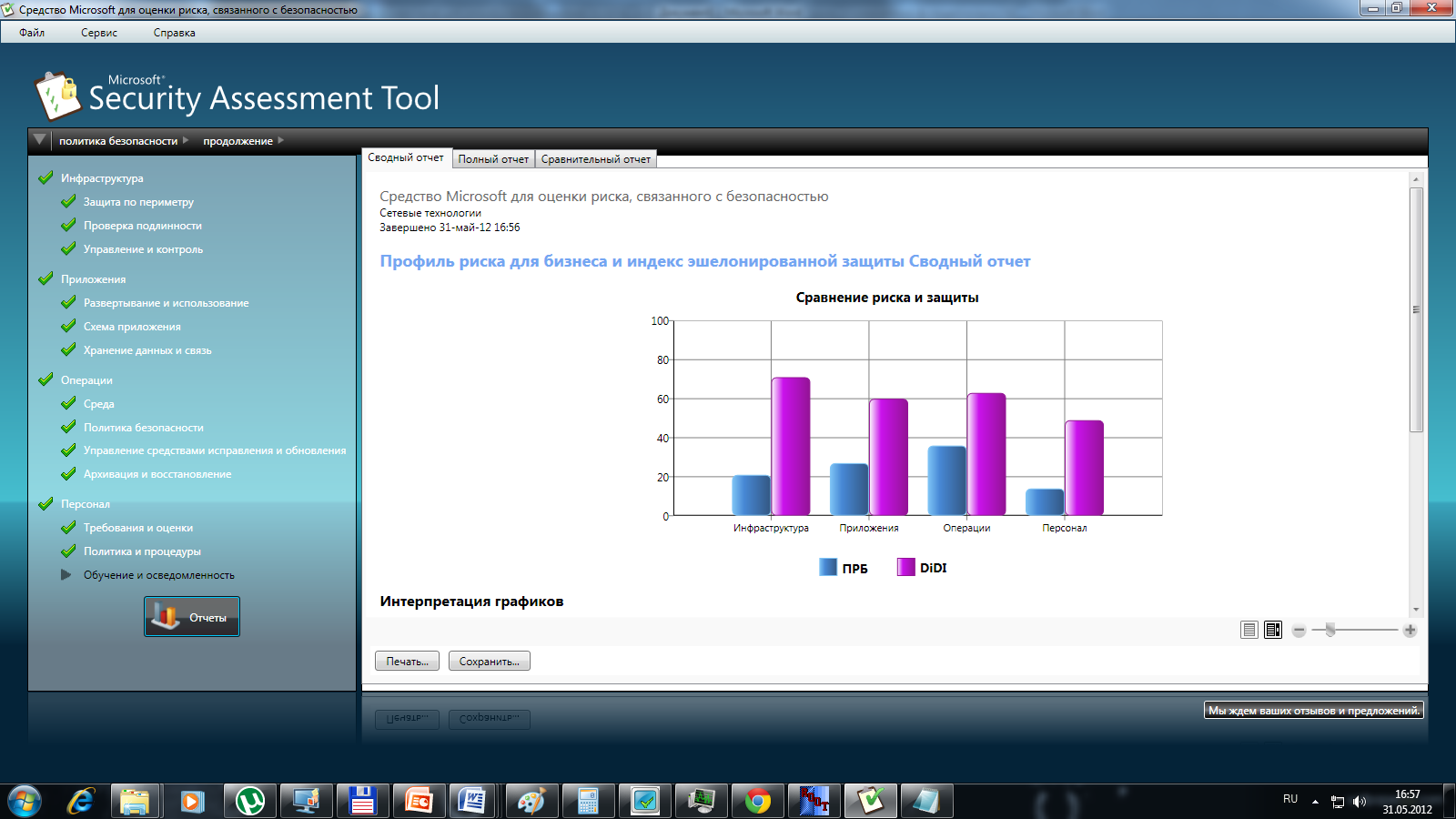Open the Обучение и осведомленность item

(x=159, y=575)
